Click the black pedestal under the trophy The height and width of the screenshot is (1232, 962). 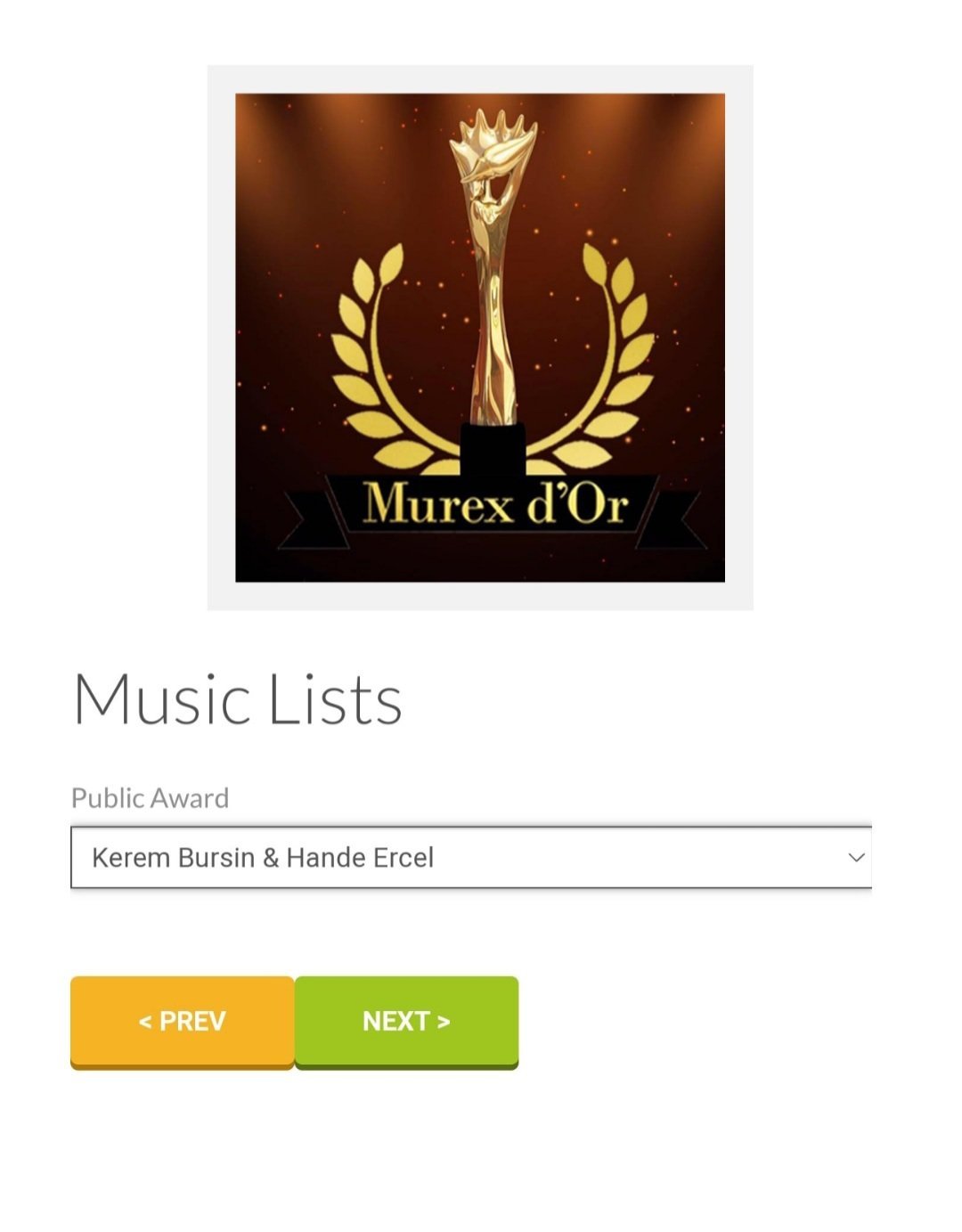493,450
